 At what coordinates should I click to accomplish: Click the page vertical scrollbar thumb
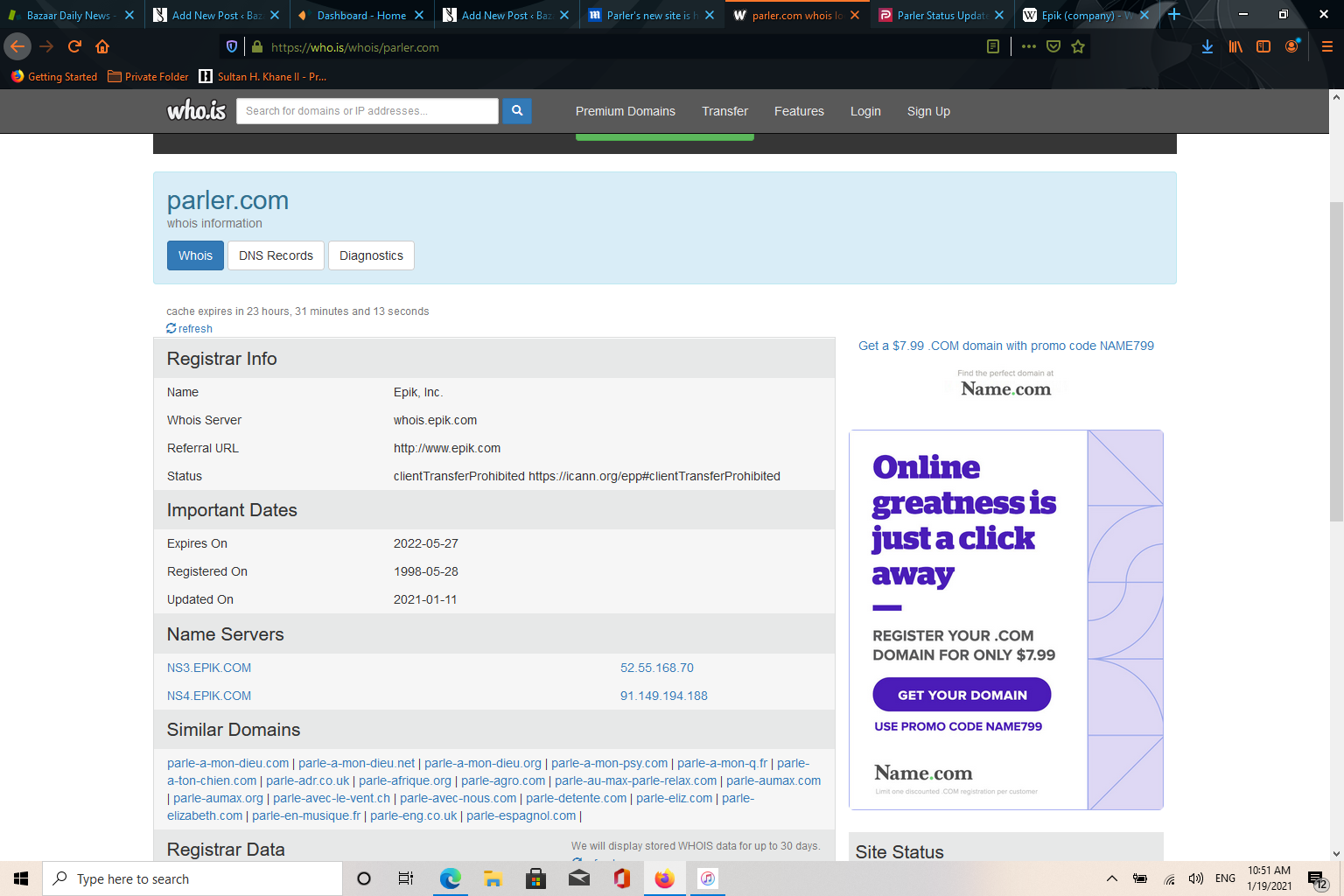tap(1336, 360)
